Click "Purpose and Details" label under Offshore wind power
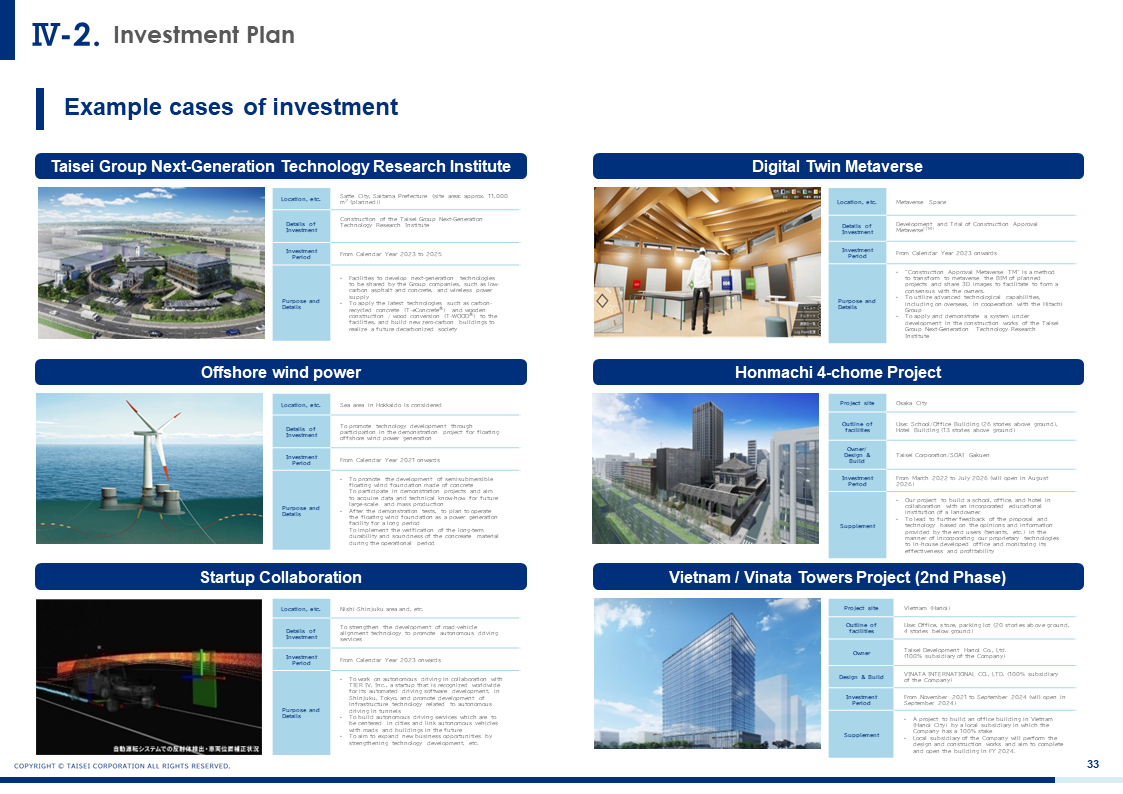This screenshot has height=794, width=1123. point(301,511)
